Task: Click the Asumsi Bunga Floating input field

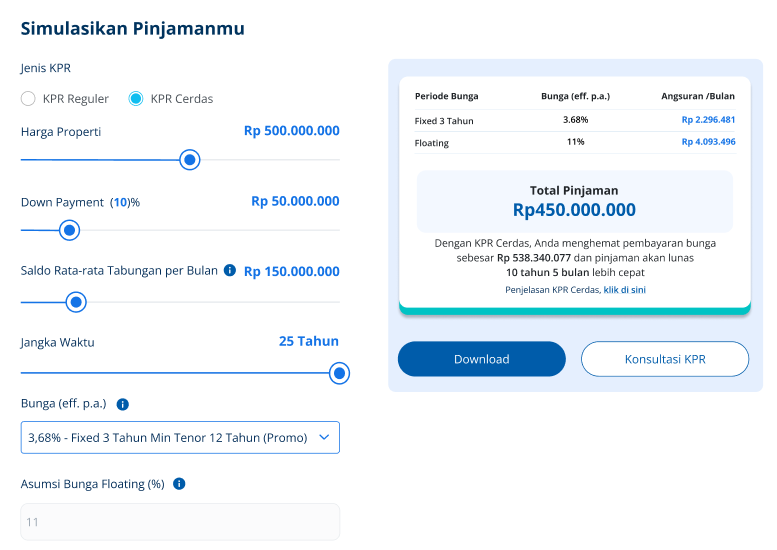Action: (x=180, y=522)
